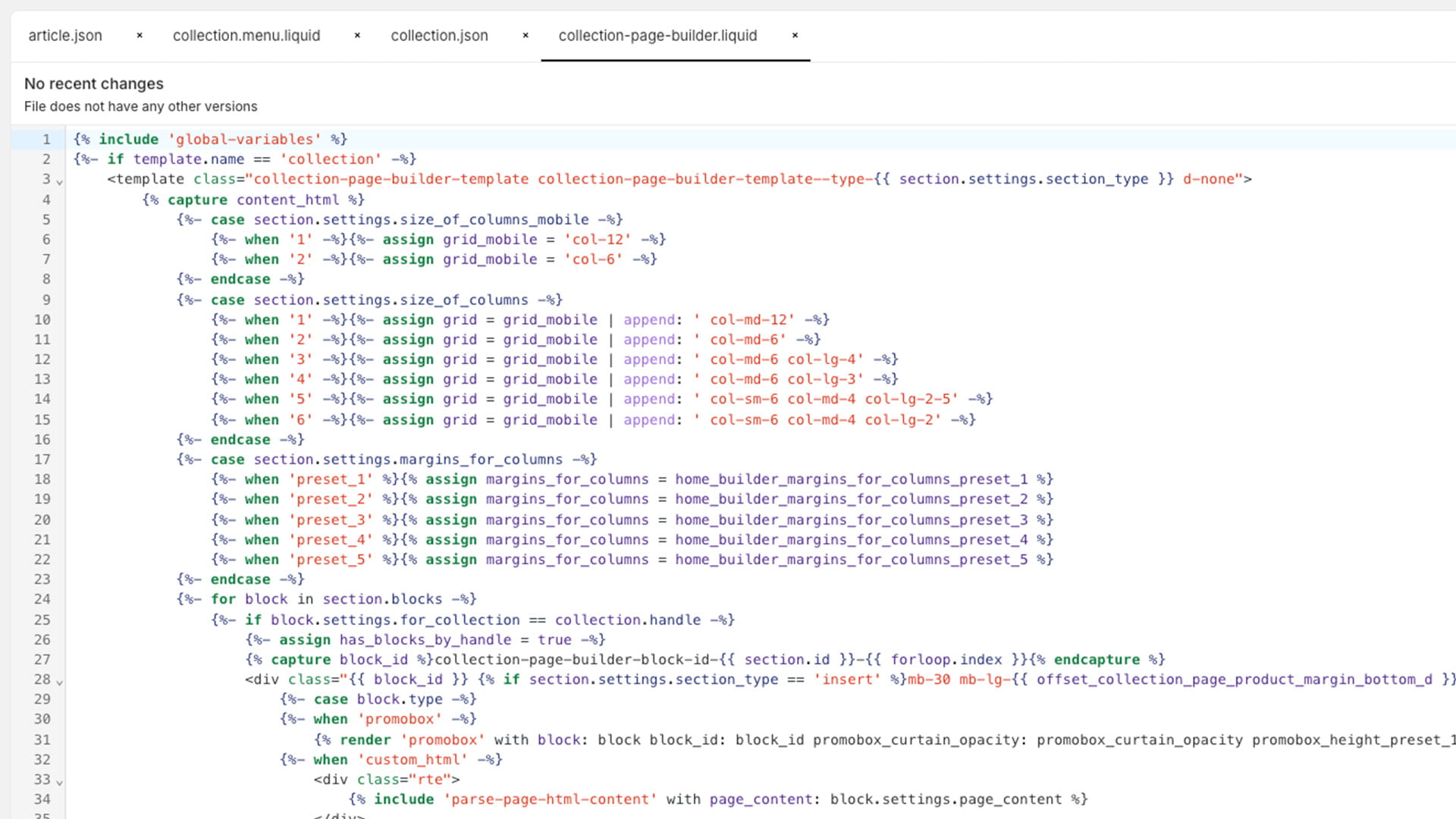Close the article.json tab
This screenshot has width=1456, height=819.
coord(140,36)
